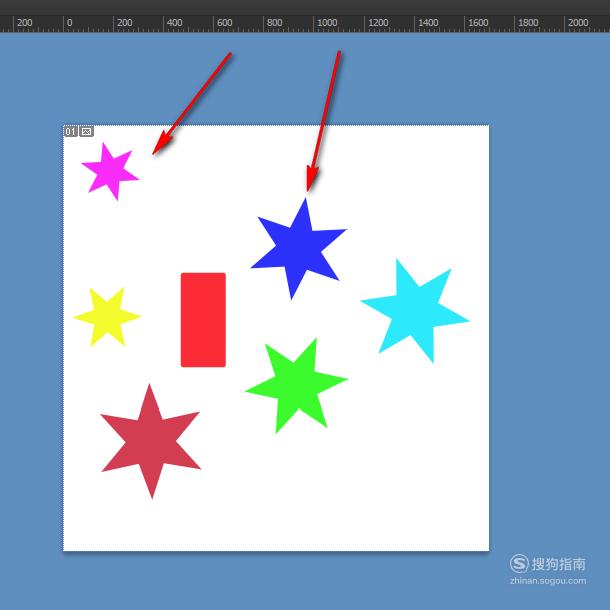Select the yellow star shape
Screen dimensions: 610x610
(107, 317)
